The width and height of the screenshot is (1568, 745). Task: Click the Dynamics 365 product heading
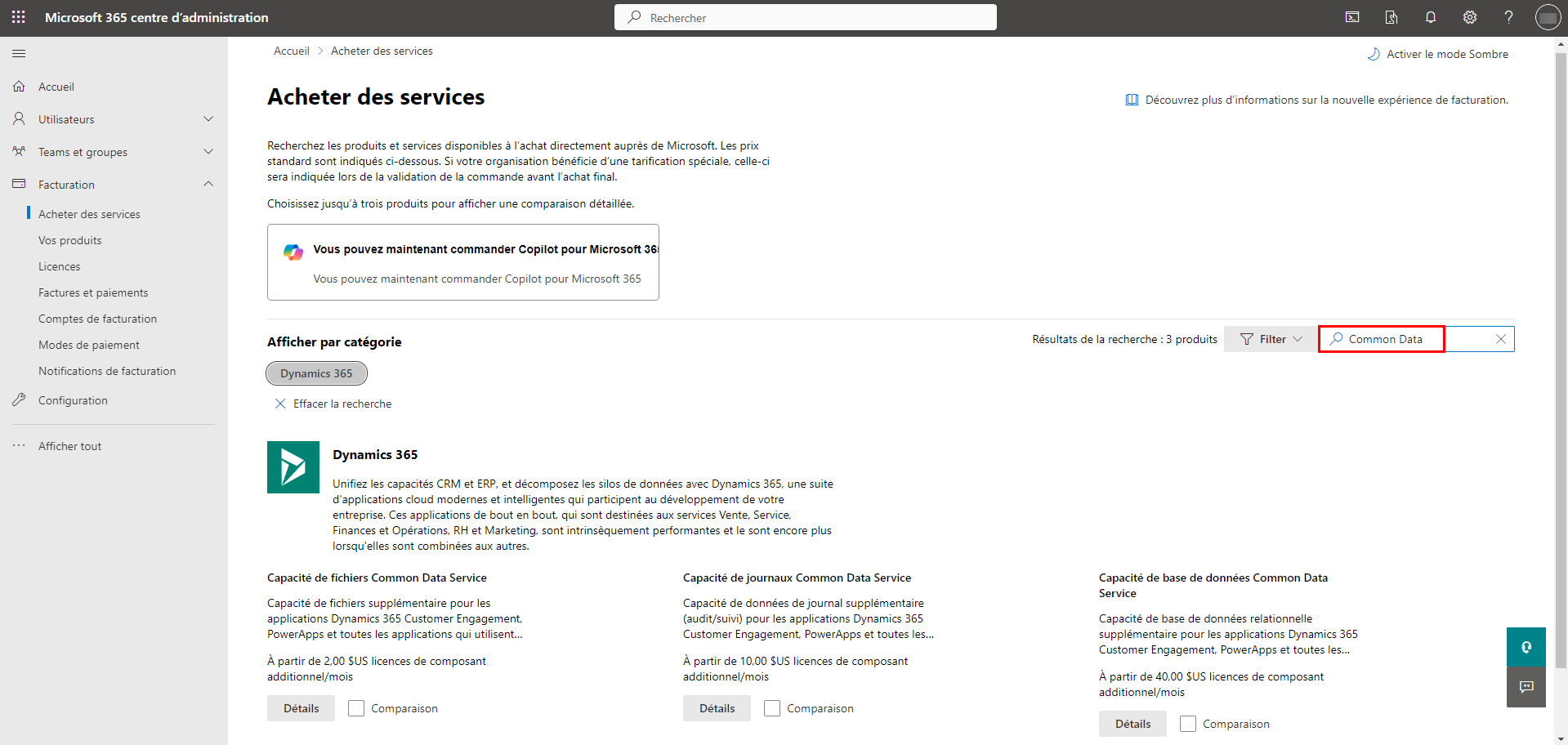pos(375,454)
